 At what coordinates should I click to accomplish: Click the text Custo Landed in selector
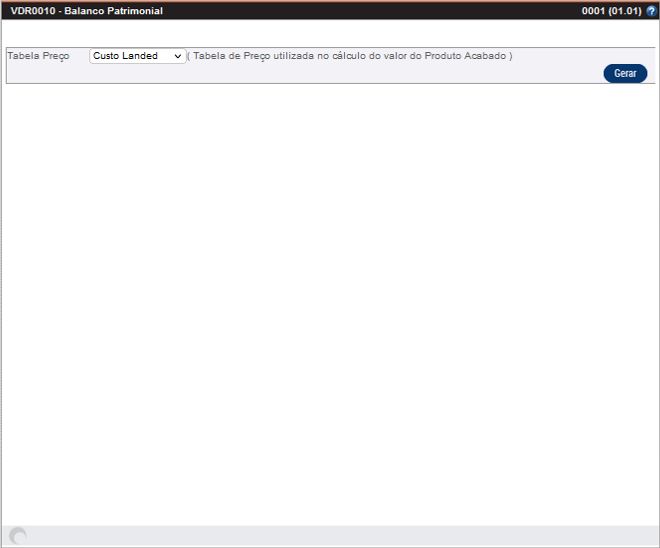[125, 56]
